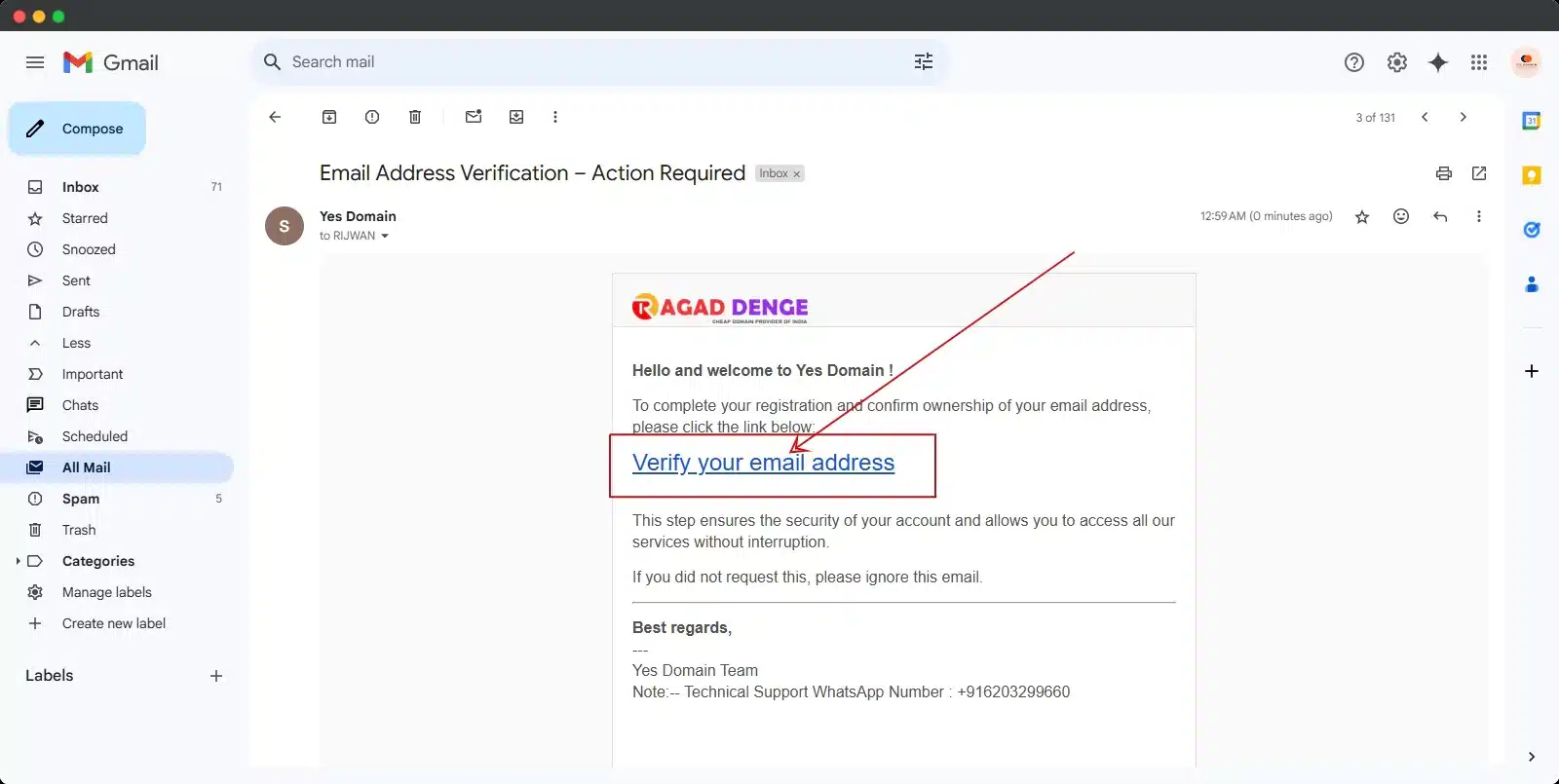
Task: Delete this email with trash icon
Action: click(415, 117)
